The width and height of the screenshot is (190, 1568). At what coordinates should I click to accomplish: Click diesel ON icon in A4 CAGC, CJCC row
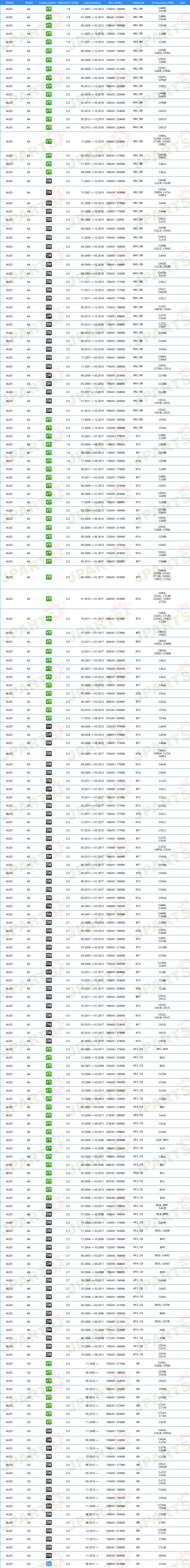coord(49,219)
